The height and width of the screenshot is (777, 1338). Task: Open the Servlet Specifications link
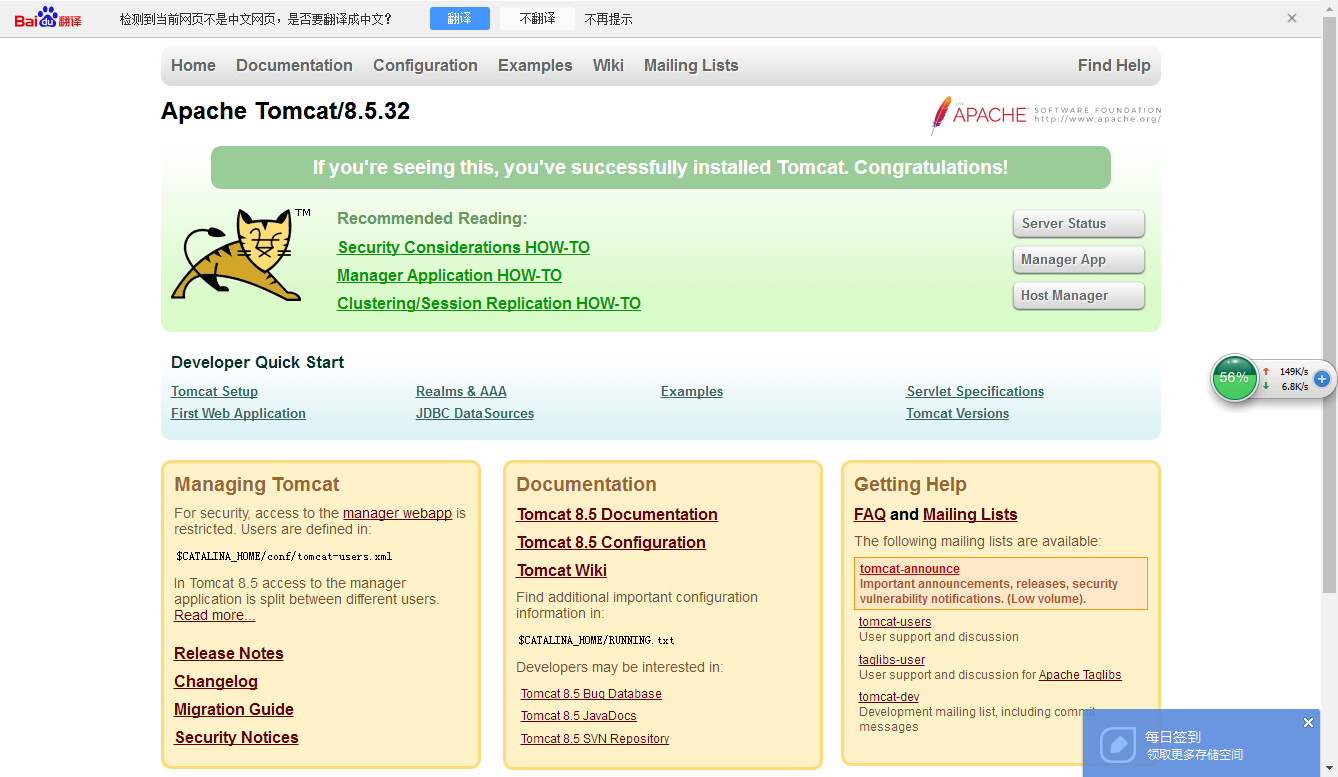coord(975,391)
